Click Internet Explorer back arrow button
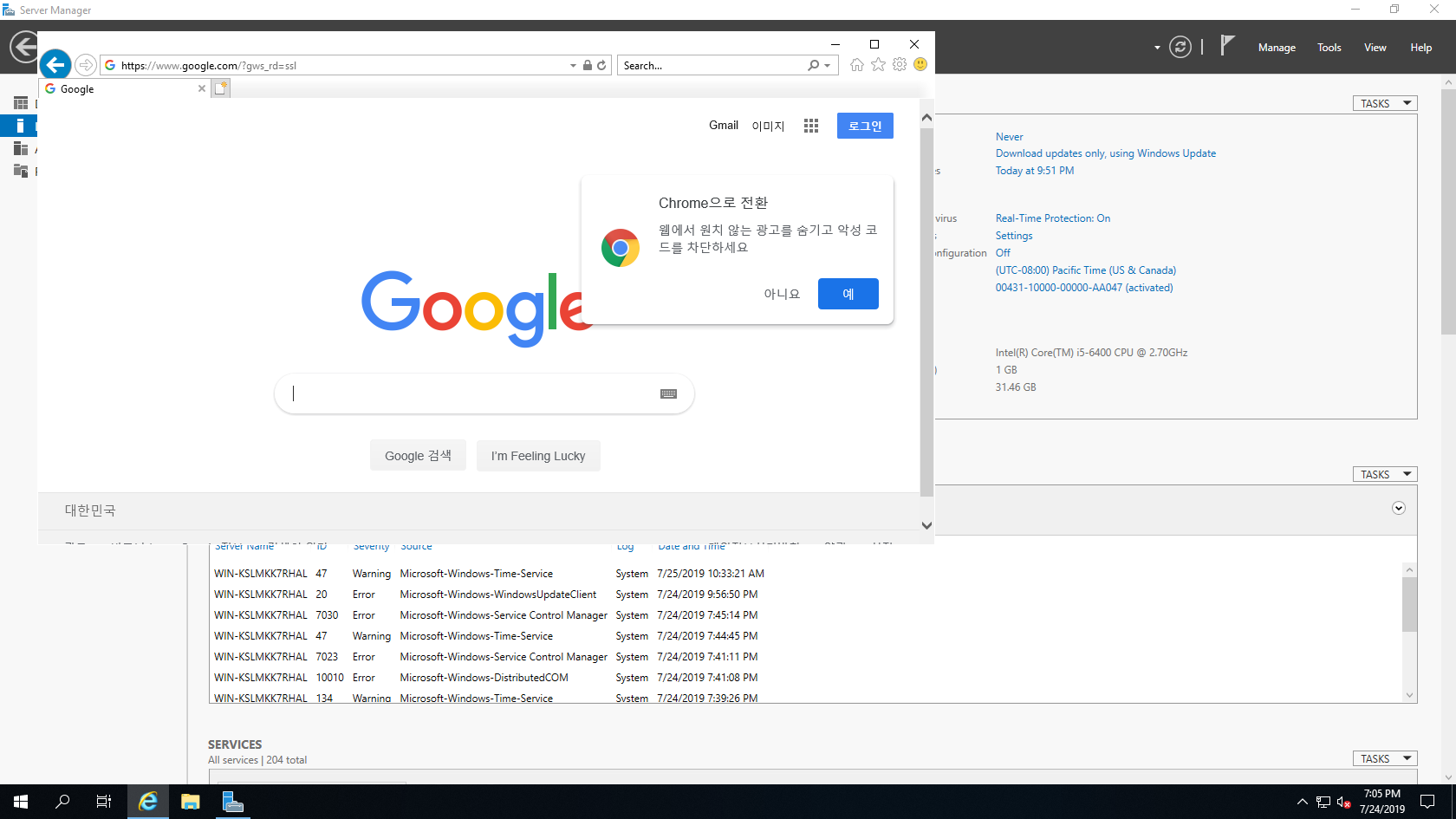 (55, 64)
